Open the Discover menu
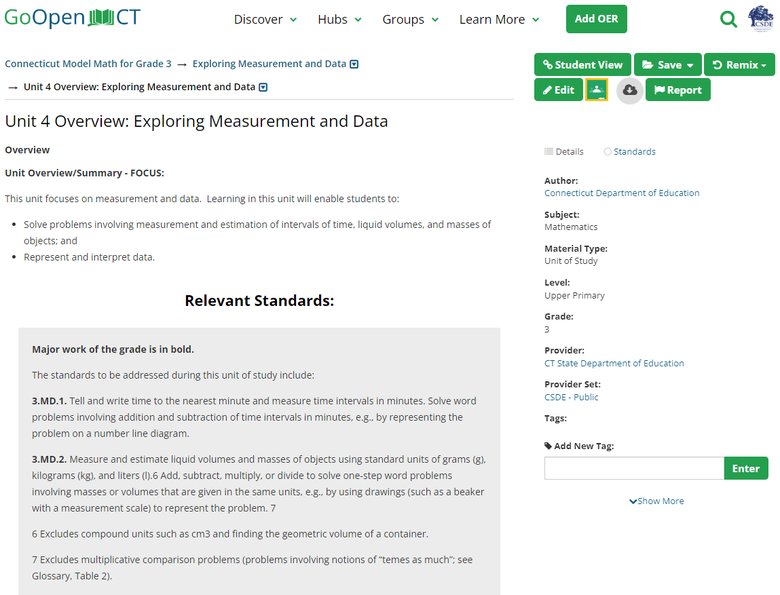Screen dimensions: 780x595 (265, 20)
